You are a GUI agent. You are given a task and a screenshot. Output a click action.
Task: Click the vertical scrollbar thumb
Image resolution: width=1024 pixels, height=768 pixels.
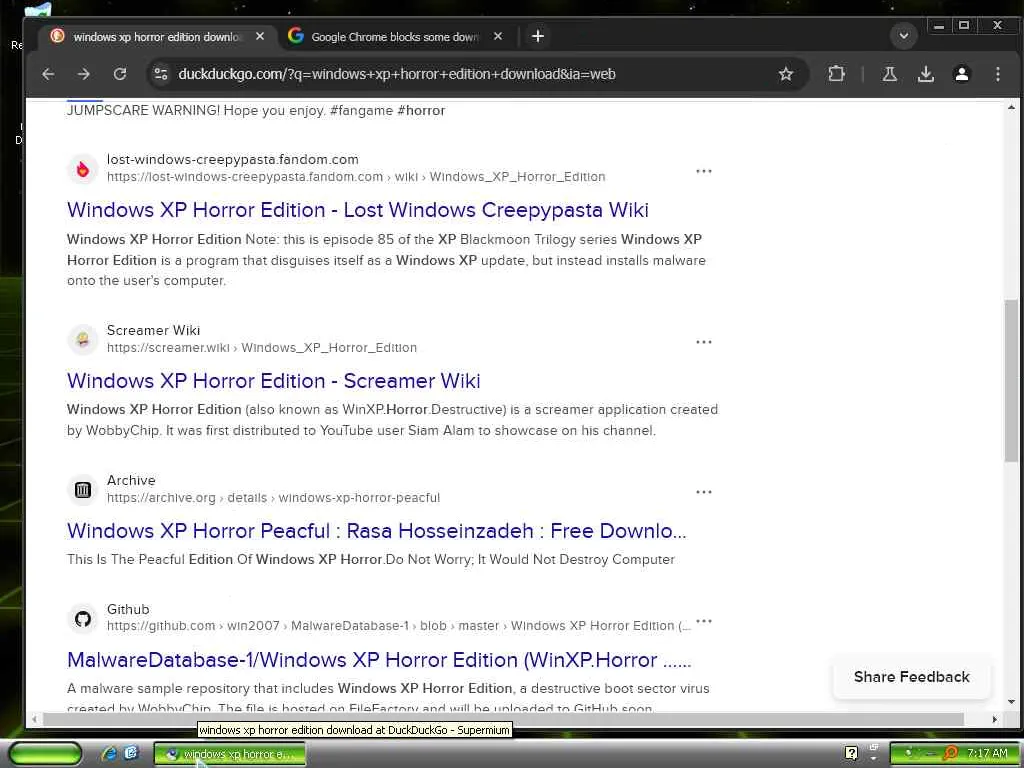click(1011, 382)
